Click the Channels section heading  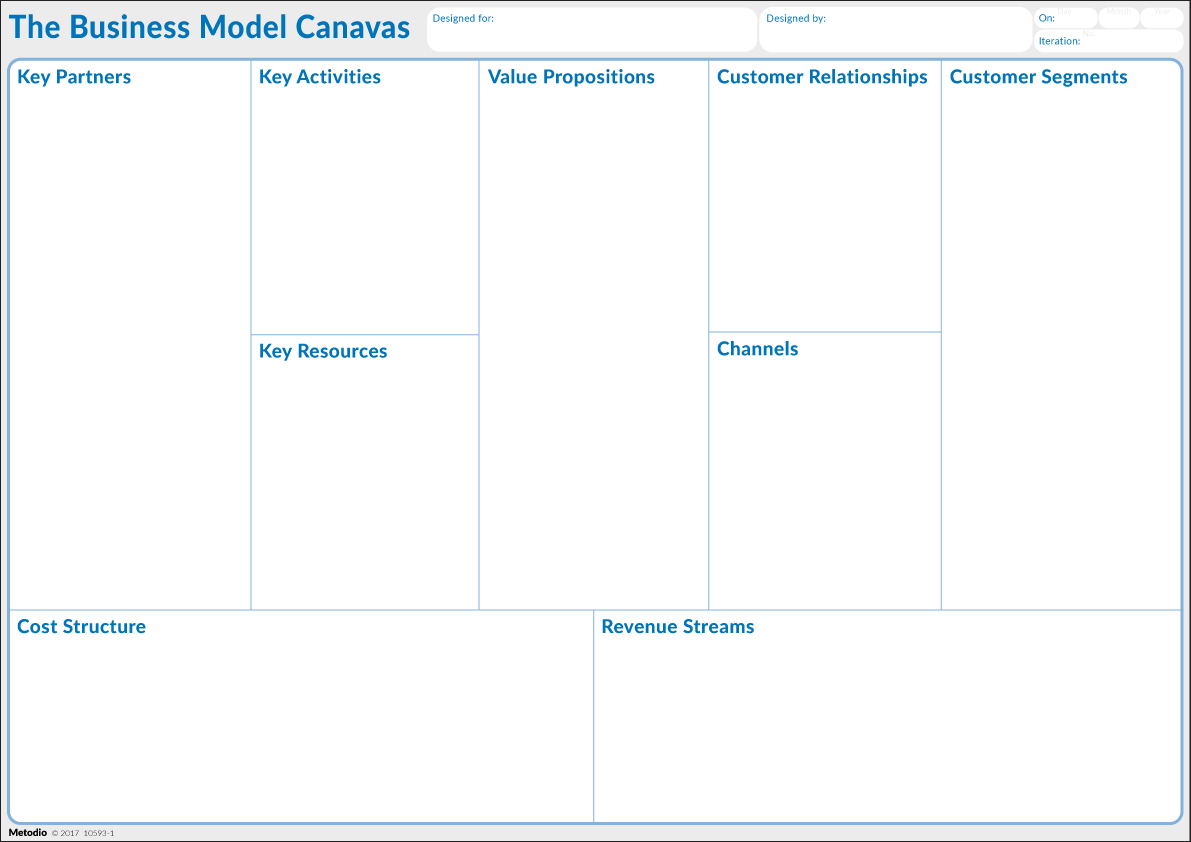click(757, 348)
